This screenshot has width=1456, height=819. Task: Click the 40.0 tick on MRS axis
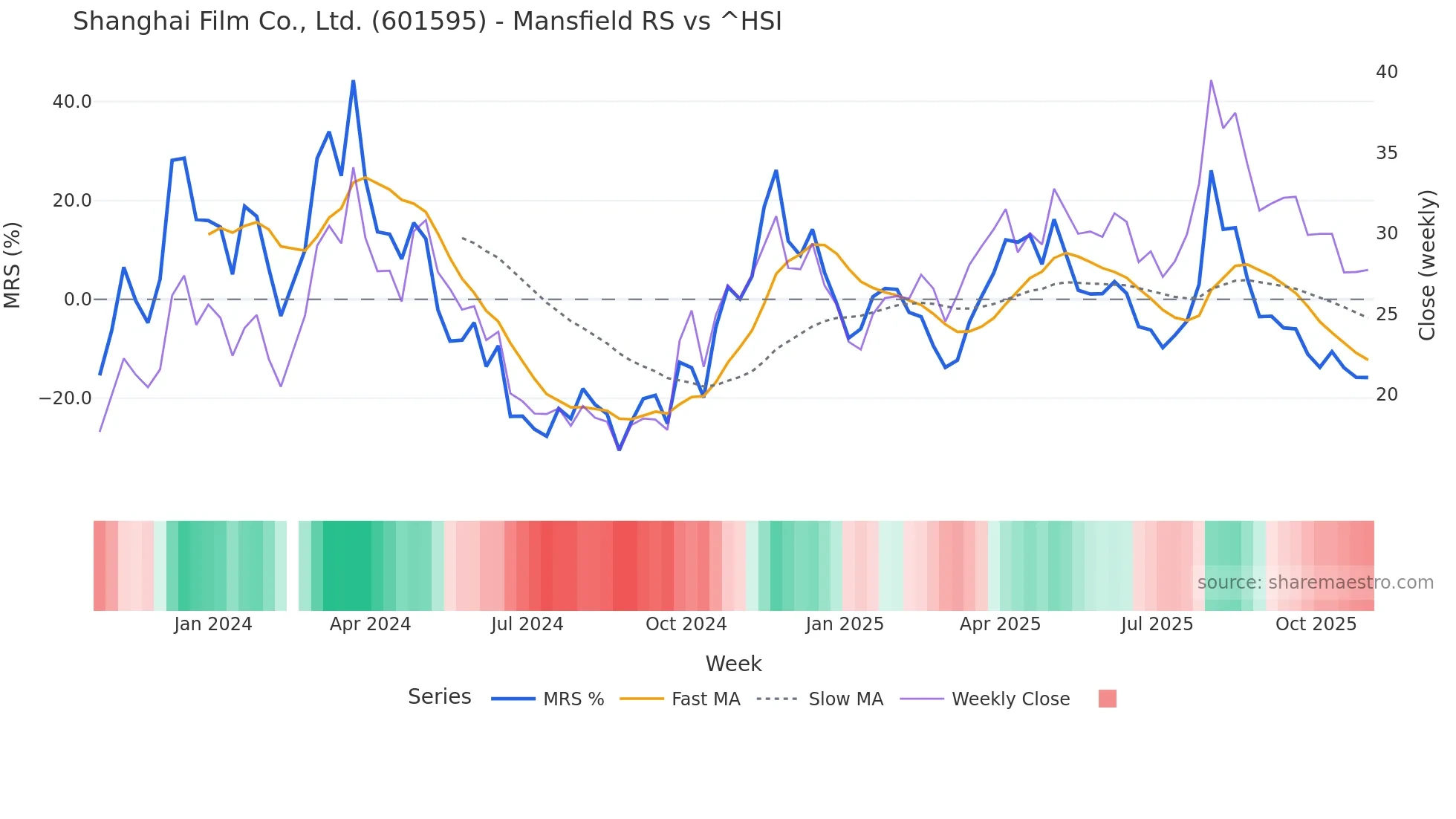[72, 102]
